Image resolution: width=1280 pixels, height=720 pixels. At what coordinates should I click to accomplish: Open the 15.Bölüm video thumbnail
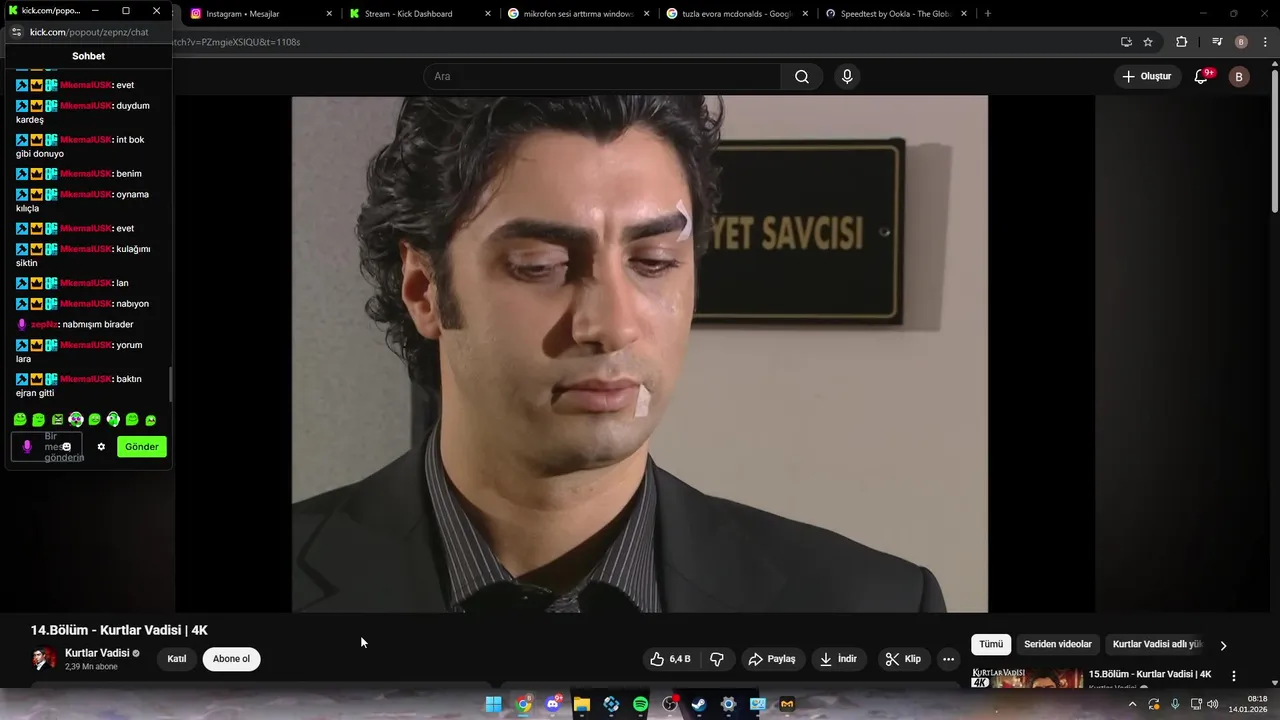coord(1027,679)
